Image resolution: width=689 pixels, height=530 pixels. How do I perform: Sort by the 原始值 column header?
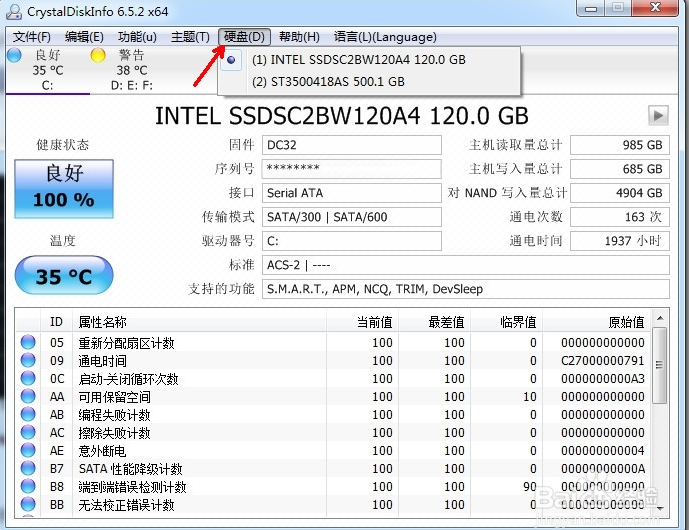point(598,322)
